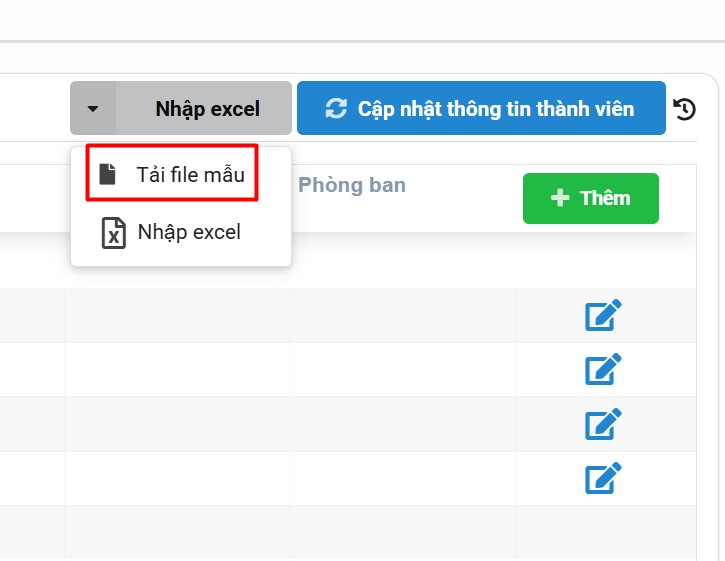This screenshot has height=561, width=725.
Task: Click the edit icon in the second row
Action: click(603, 370)
